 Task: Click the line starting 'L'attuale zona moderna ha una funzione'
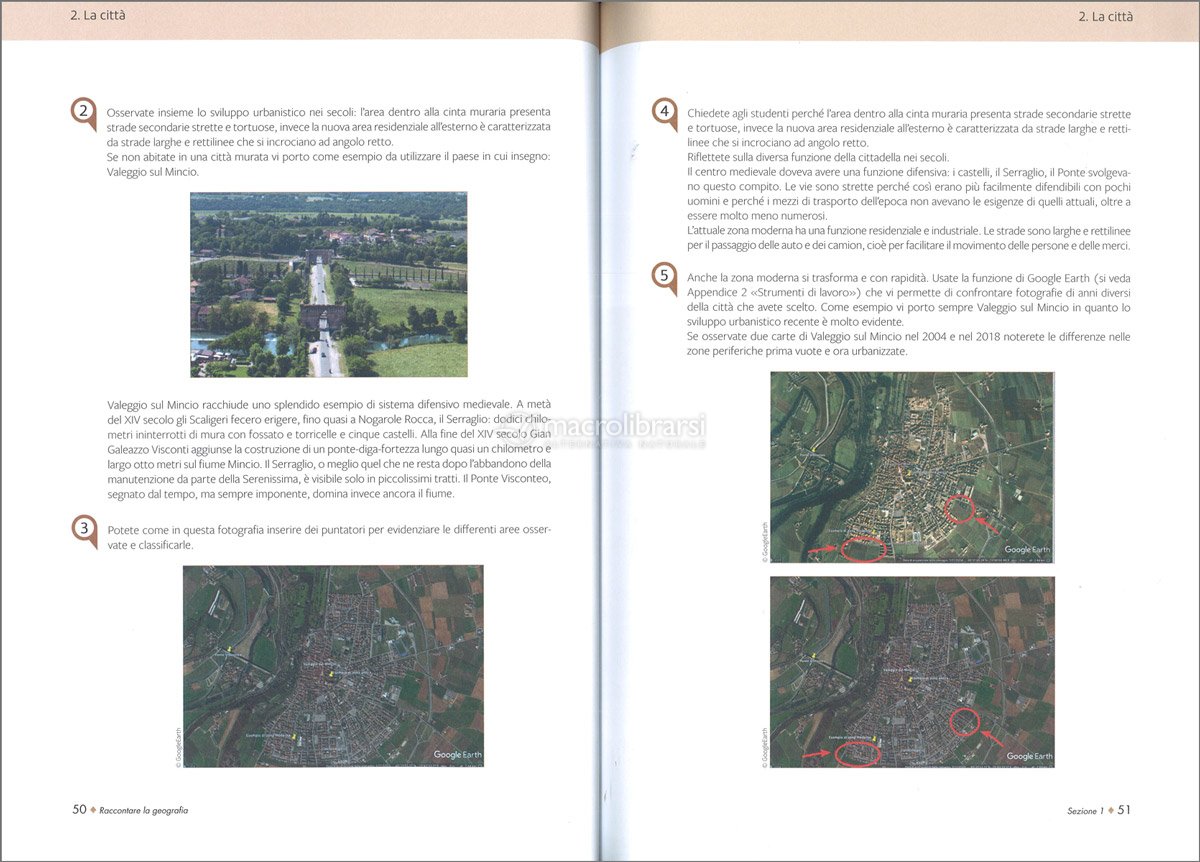pos(909,232)
